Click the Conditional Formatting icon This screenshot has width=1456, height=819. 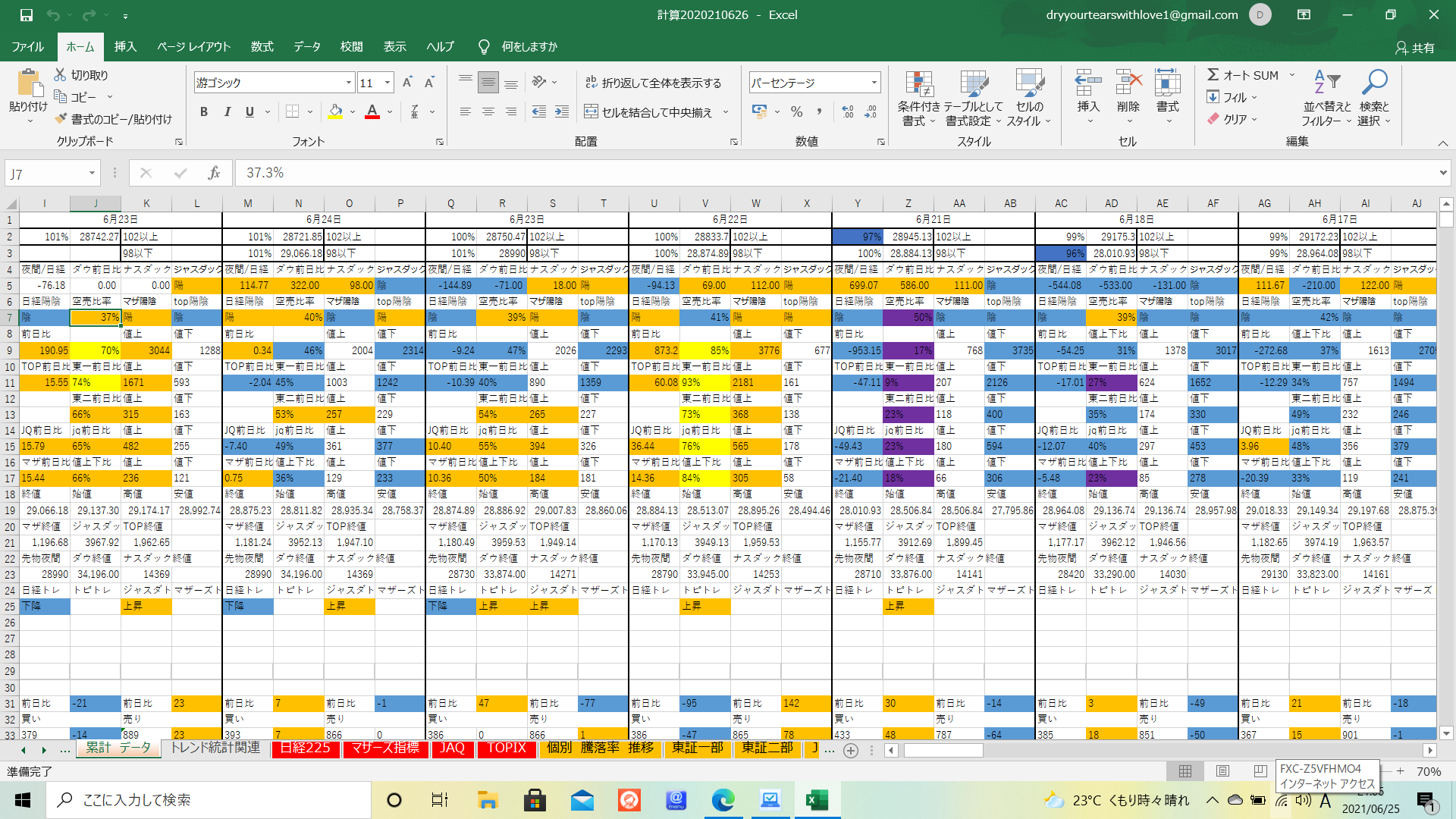(x=918, y=85)
